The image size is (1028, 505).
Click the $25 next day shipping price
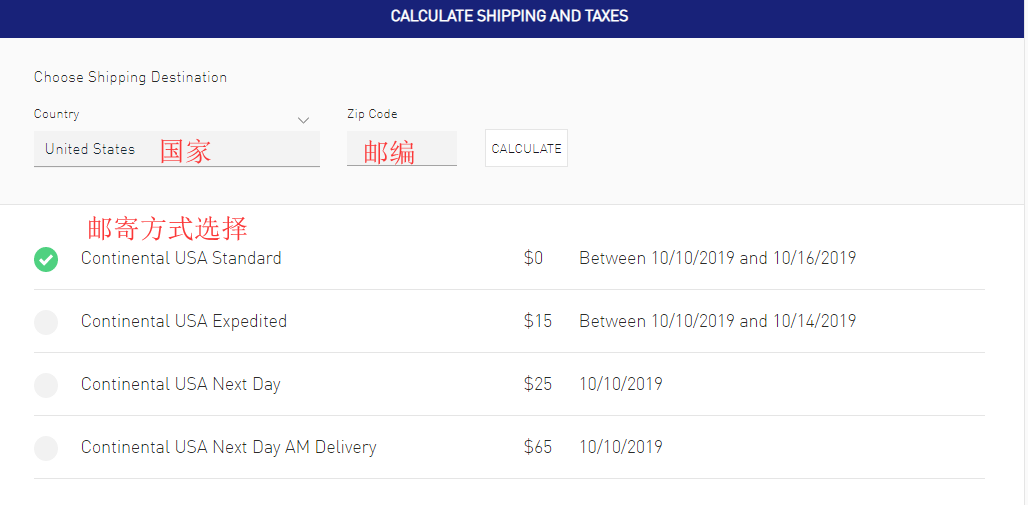pos(537,384)
